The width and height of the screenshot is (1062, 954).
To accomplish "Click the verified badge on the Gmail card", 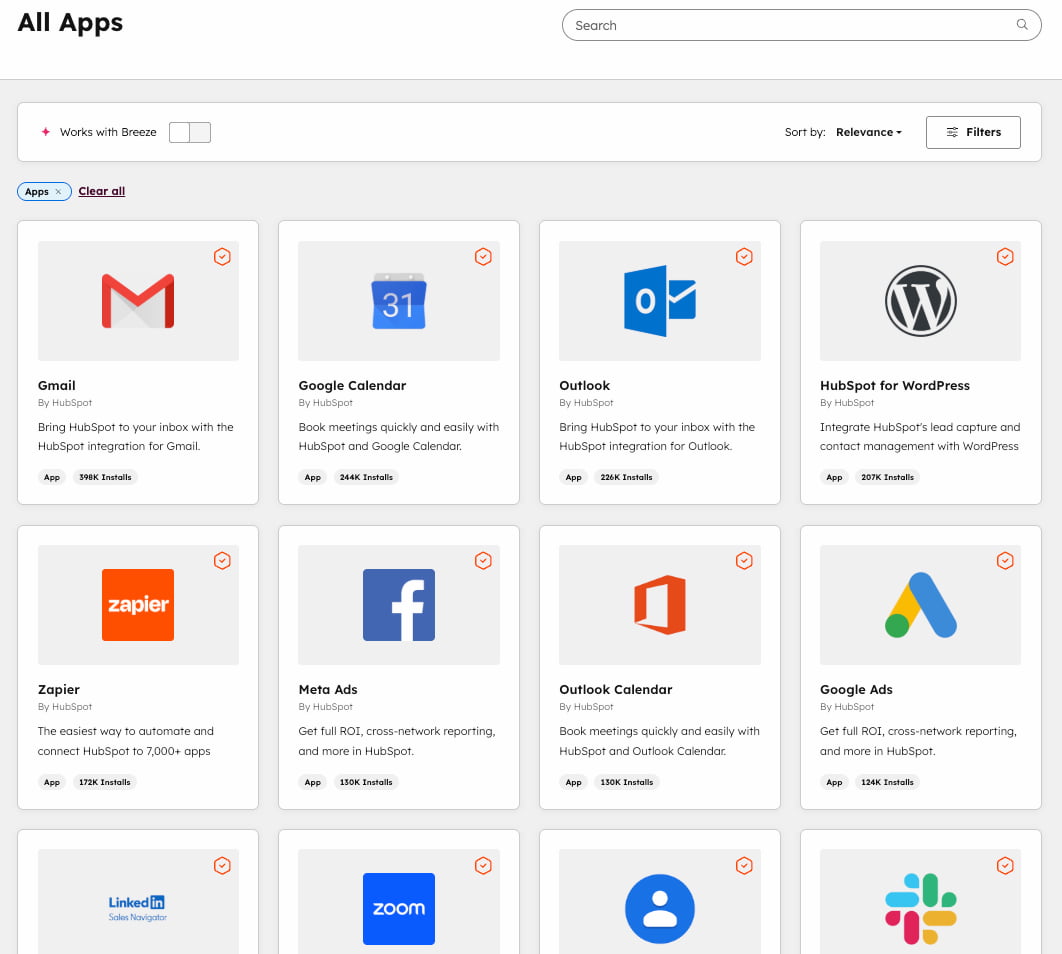I will pos(222,256).
